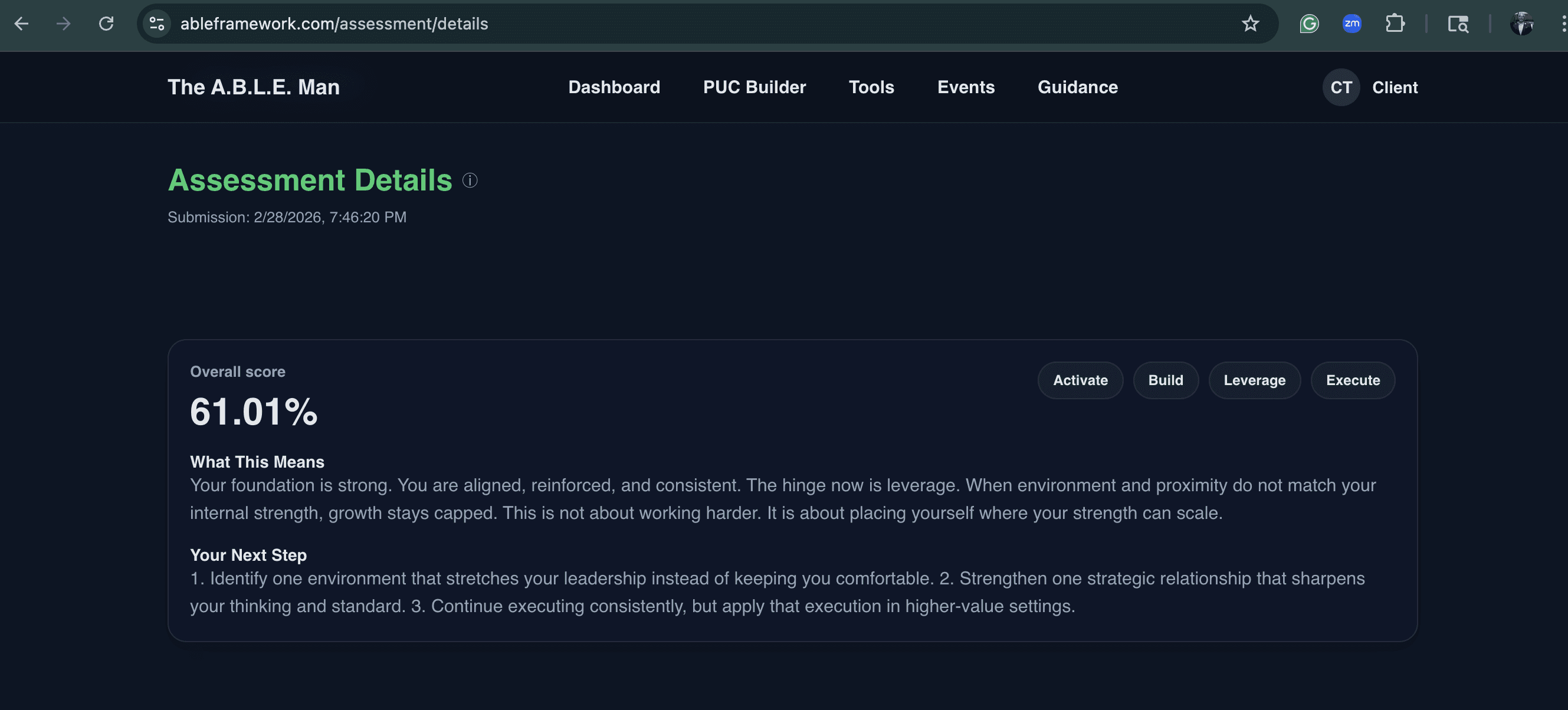Bookmark this page with star icon
This screenshot has height=710, width=1568.
pyautogui.click(x=1249, y=24)
